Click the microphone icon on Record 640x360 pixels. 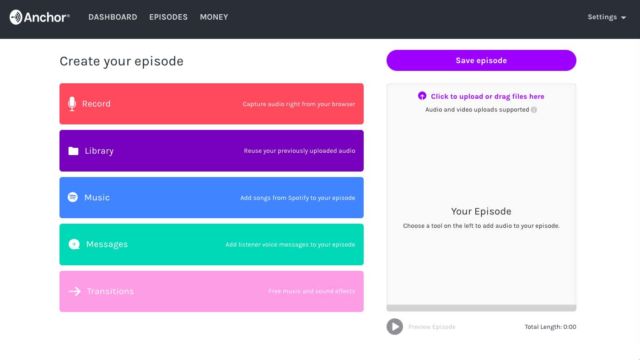(72, 104)
